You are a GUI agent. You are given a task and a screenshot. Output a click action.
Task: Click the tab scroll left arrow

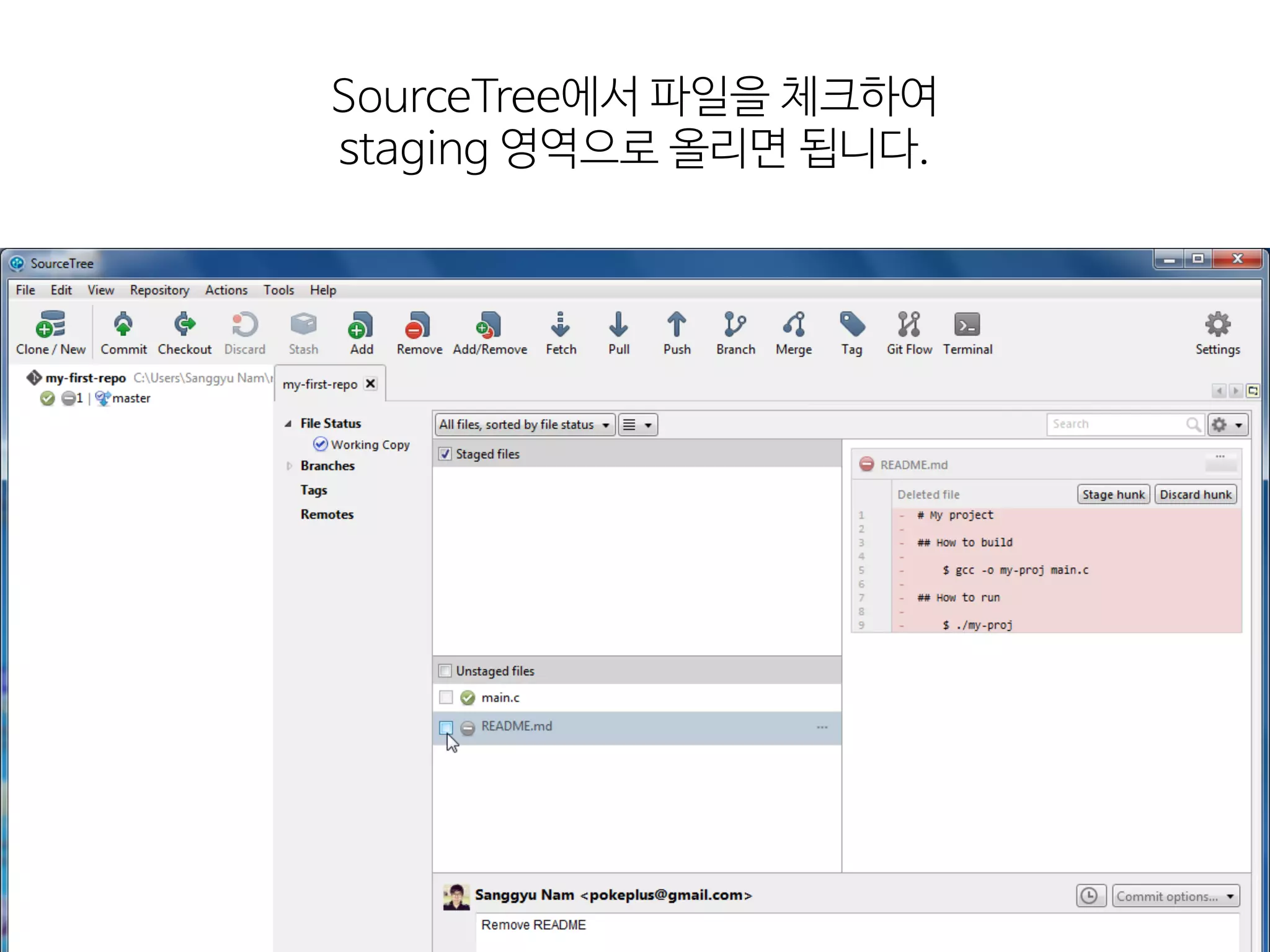coord(1219,390)
